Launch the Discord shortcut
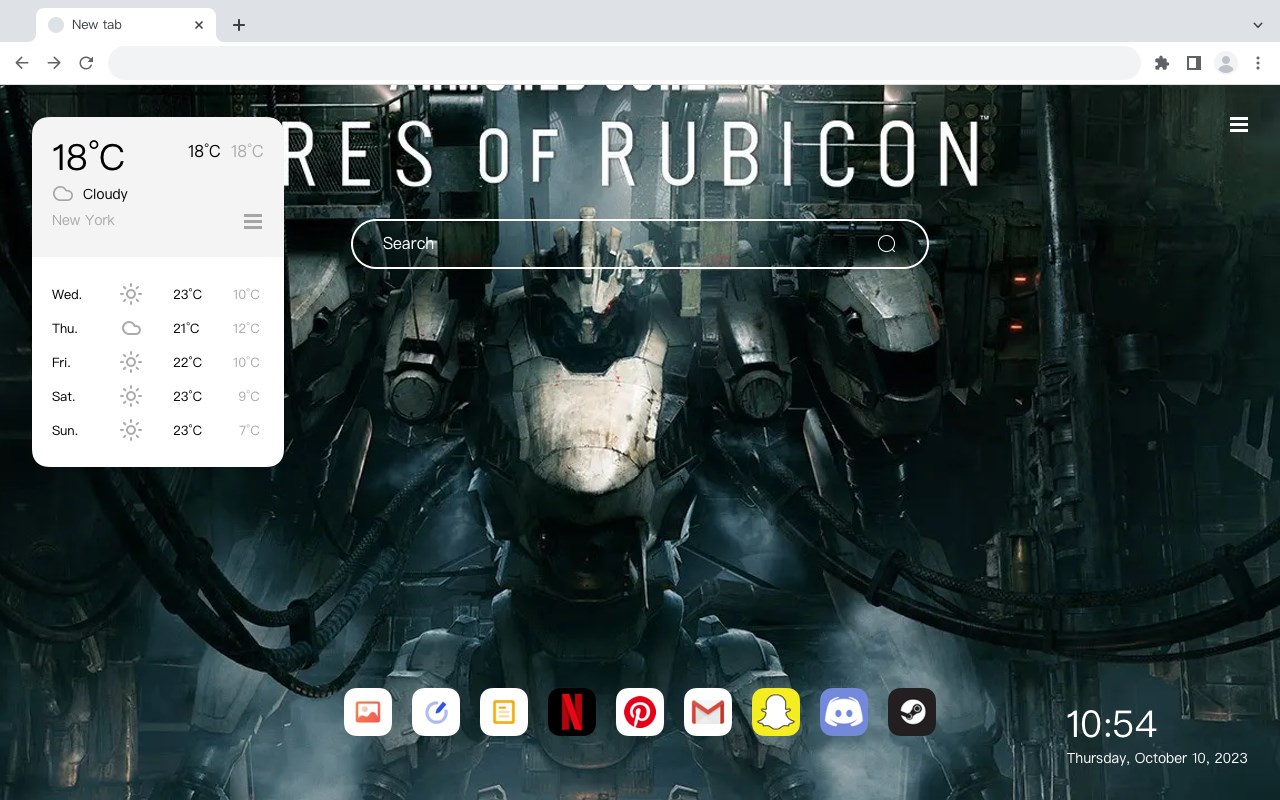This screenshot has height=800, width=1280. point(844,712)
